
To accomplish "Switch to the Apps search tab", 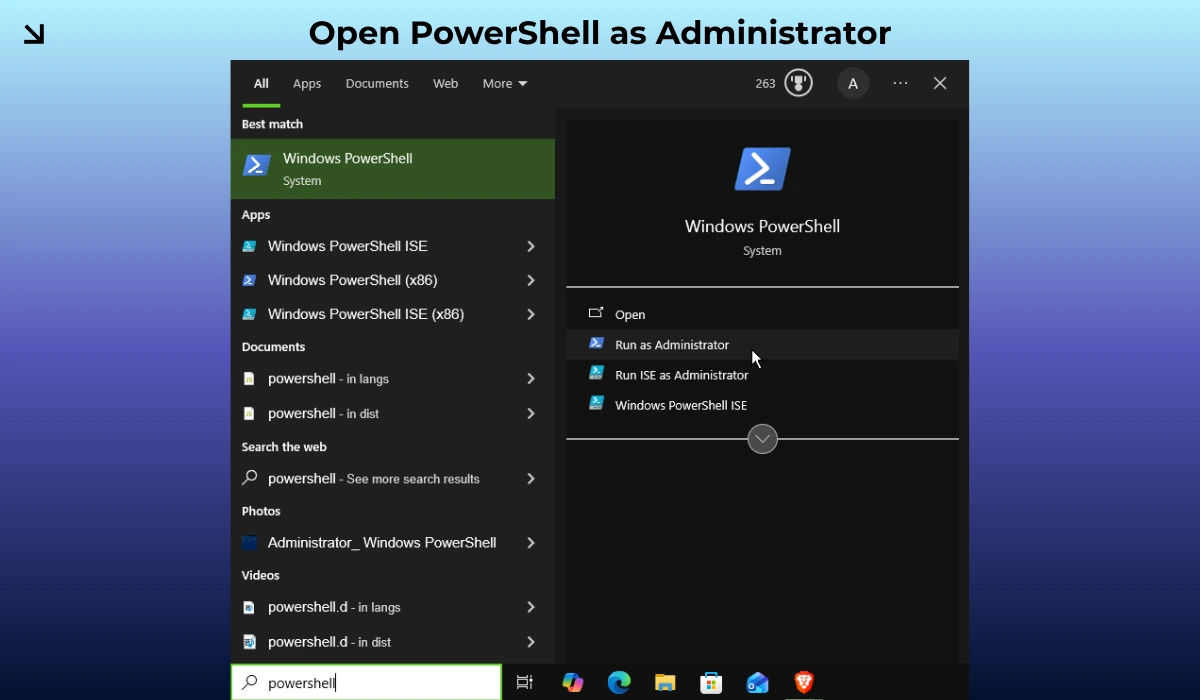I will pos(307,84).
